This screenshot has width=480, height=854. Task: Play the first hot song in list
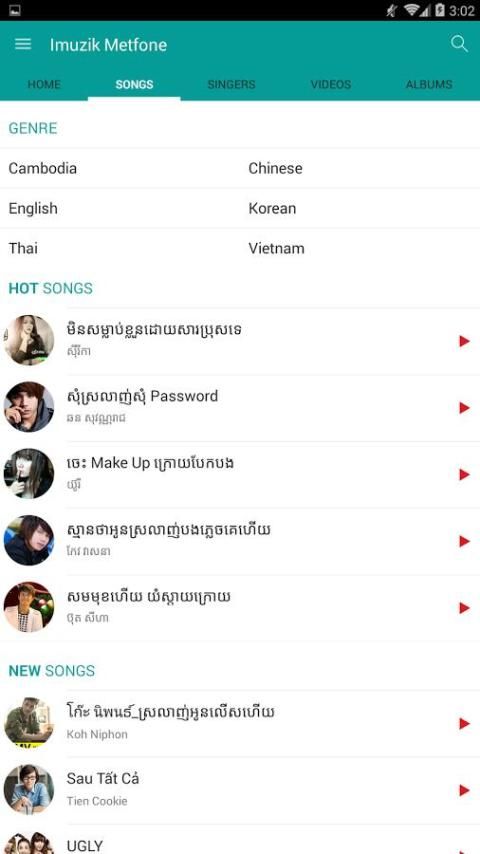(464, 341)
